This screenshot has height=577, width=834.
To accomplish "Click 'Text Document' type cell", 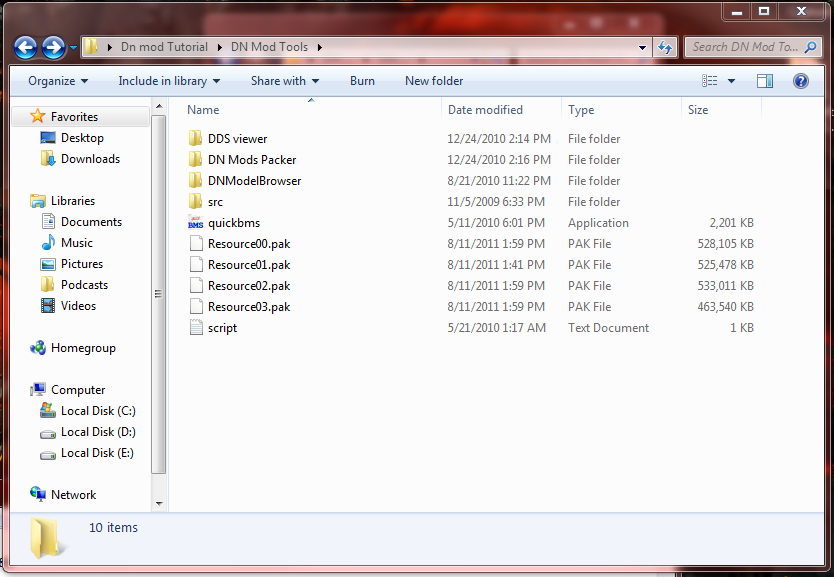I will pos(608,328).
